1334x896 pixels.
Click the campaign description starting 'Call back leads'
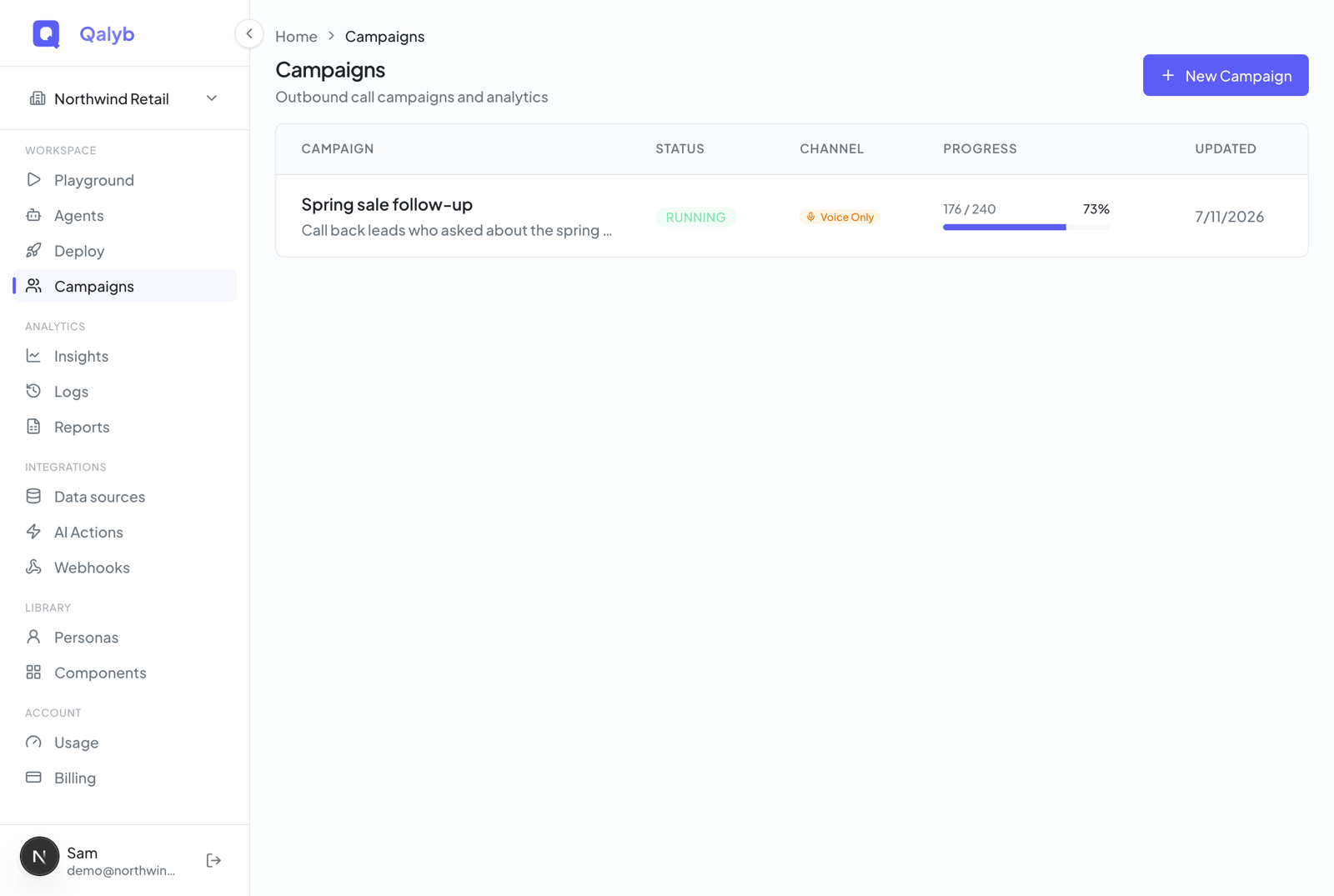(456, 230)
